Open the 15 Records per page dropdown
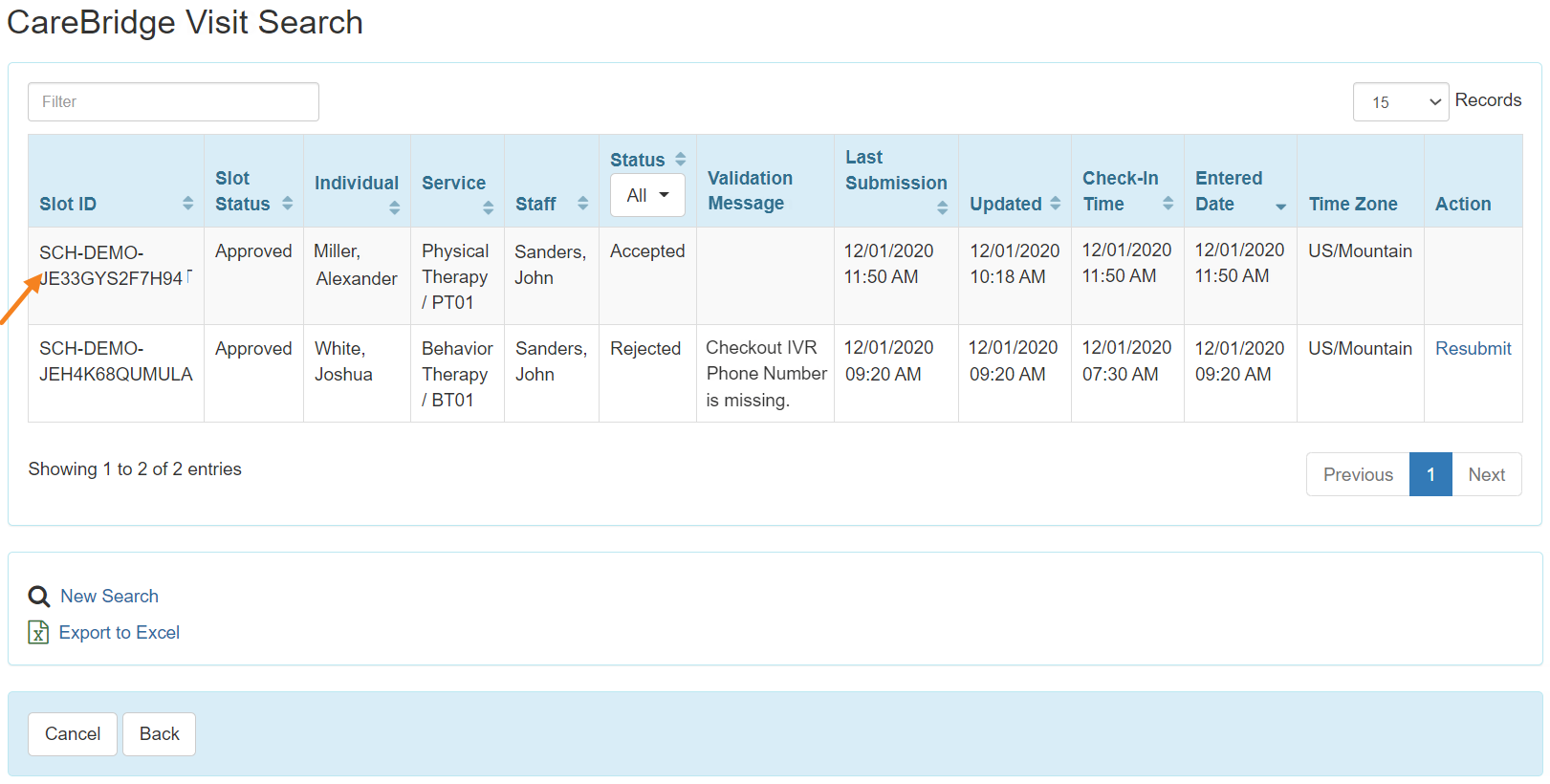 pos(1401,101)
